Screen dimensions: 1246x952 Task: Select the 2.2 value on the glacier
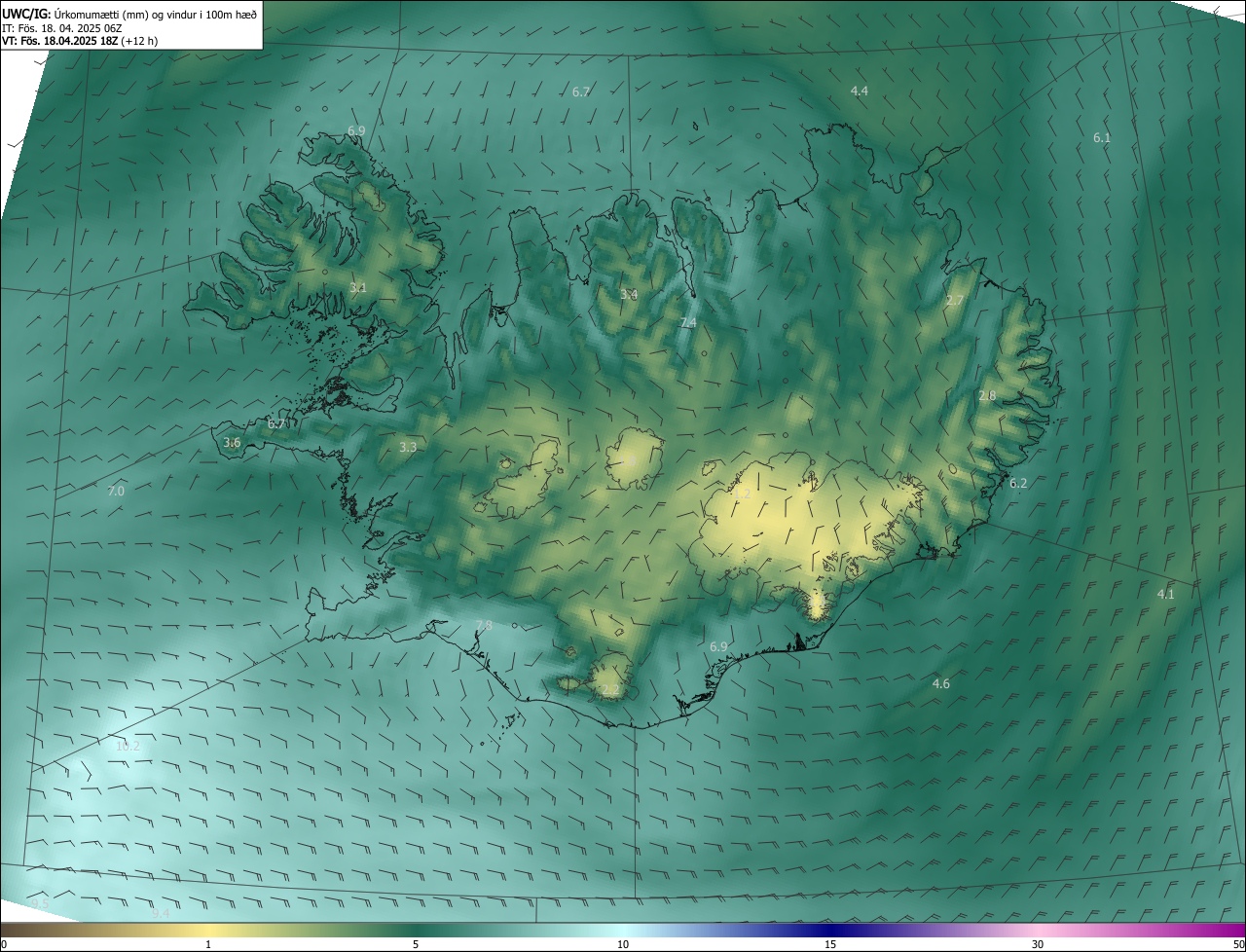click(610, 689)
